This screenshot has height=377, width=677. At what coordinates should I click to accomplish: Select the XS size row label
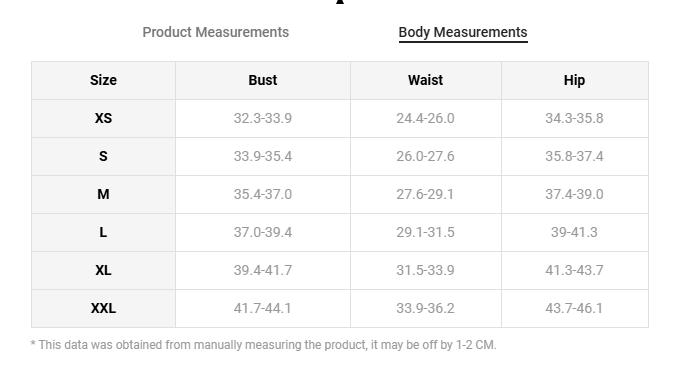tap(103, 118)
